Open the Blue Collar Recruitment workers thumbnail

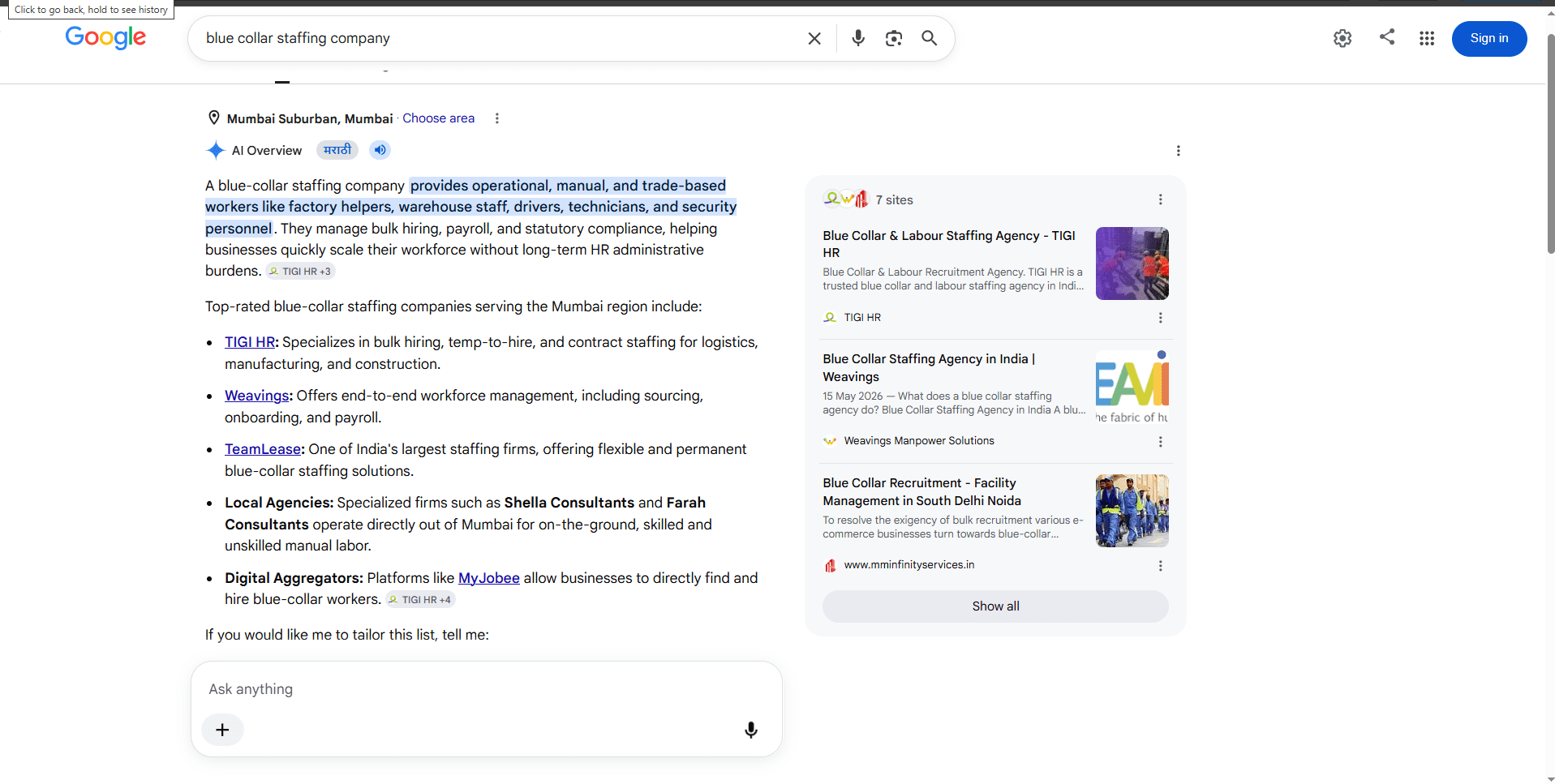[1132, 511]
